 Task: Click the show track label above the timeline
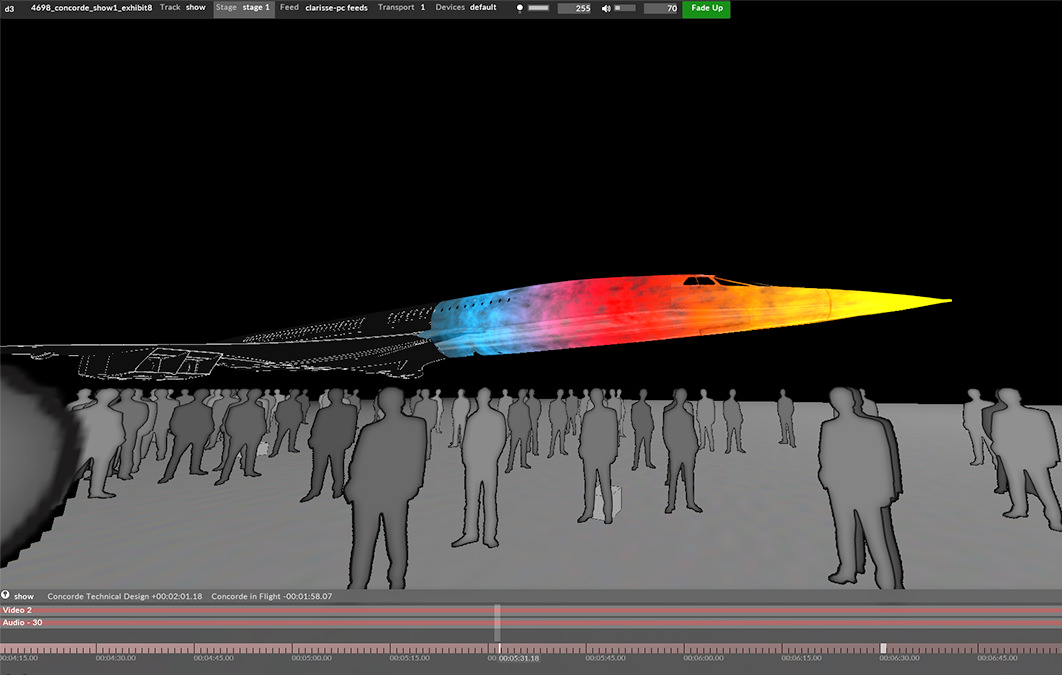coord(24,596)
